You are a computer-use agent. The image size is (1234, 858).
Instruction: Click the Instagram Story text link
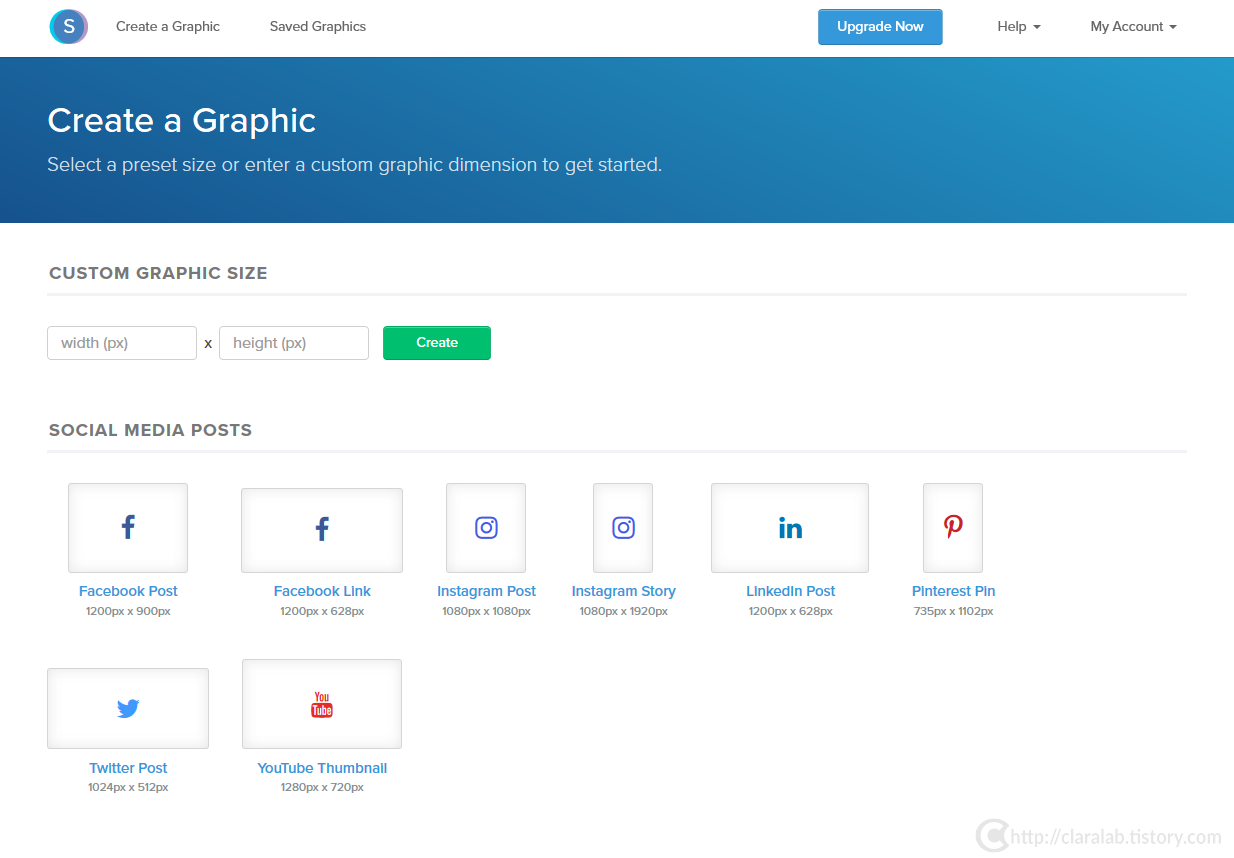[623, 591]
